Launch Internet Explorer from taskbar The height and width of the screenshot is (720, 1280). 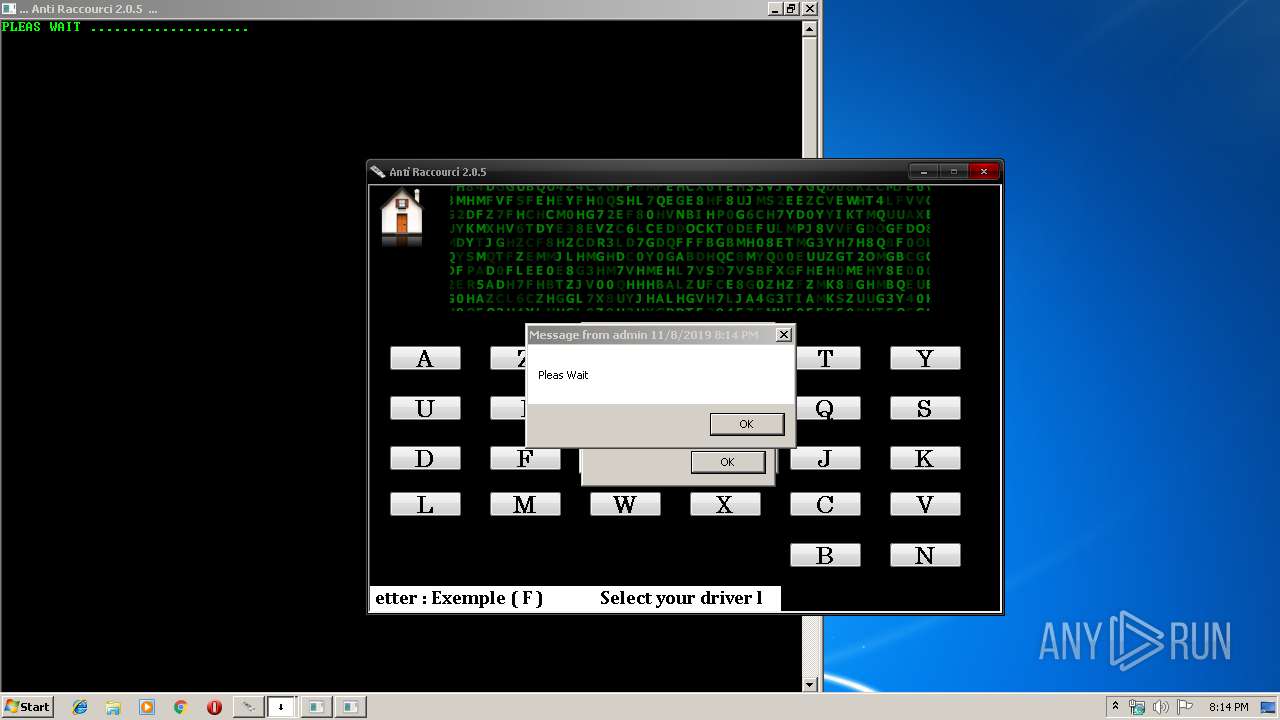point(80,707)
